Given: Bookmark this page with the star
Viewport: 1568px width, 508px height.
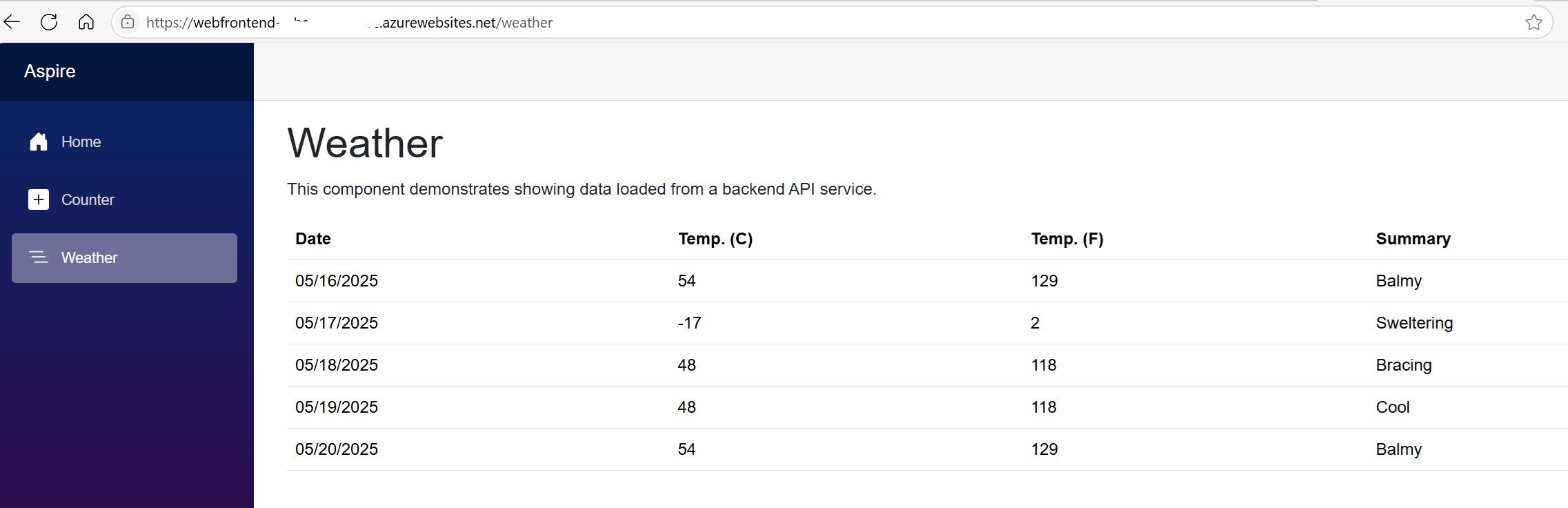Looking at the screenshot, I should pyautogui.click(x=1534, y=23).
